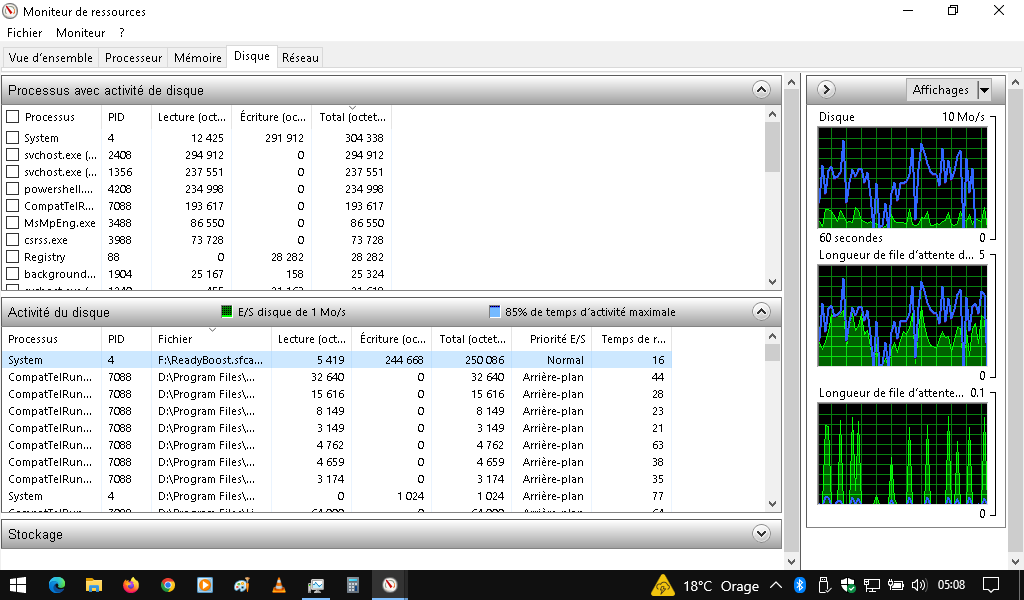This screenshot has height=600, width=1024.
Task: Open the volume speaker tray icon
Action: 919,585
